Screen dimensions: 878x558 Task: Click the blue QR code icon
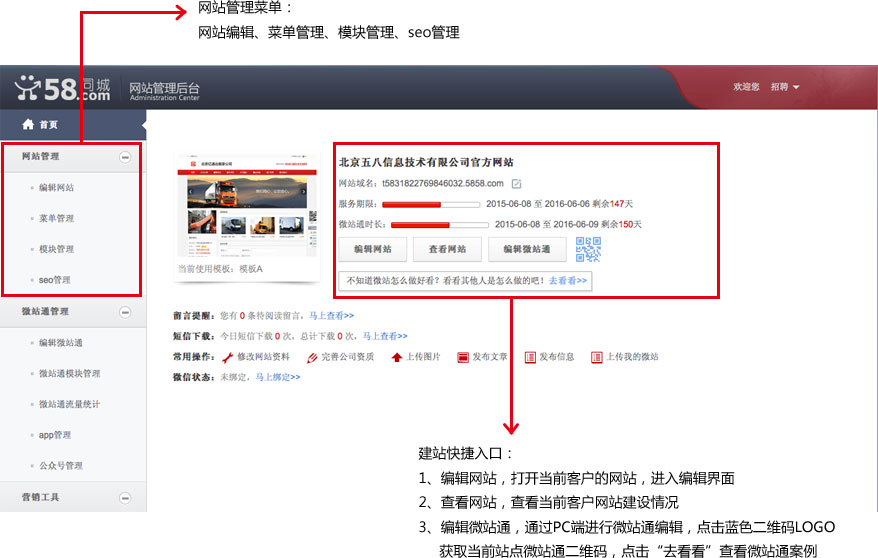click(589, 249)
